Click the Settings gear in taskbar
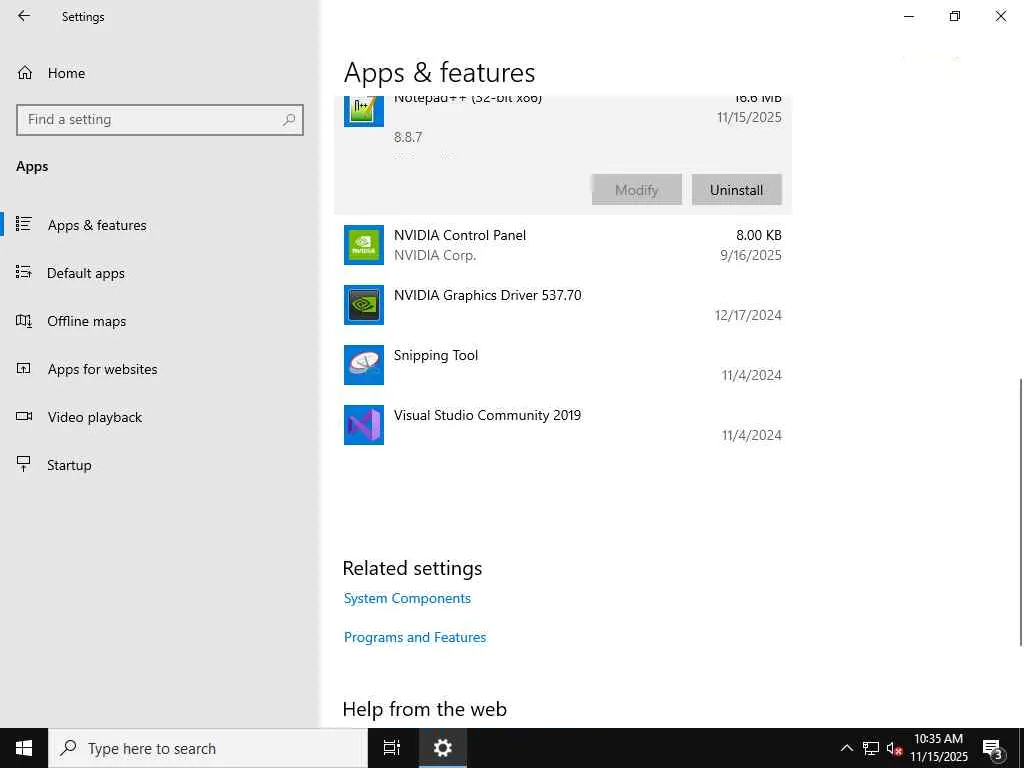This screenshot has height=768, width=1024. pos(442,748)
